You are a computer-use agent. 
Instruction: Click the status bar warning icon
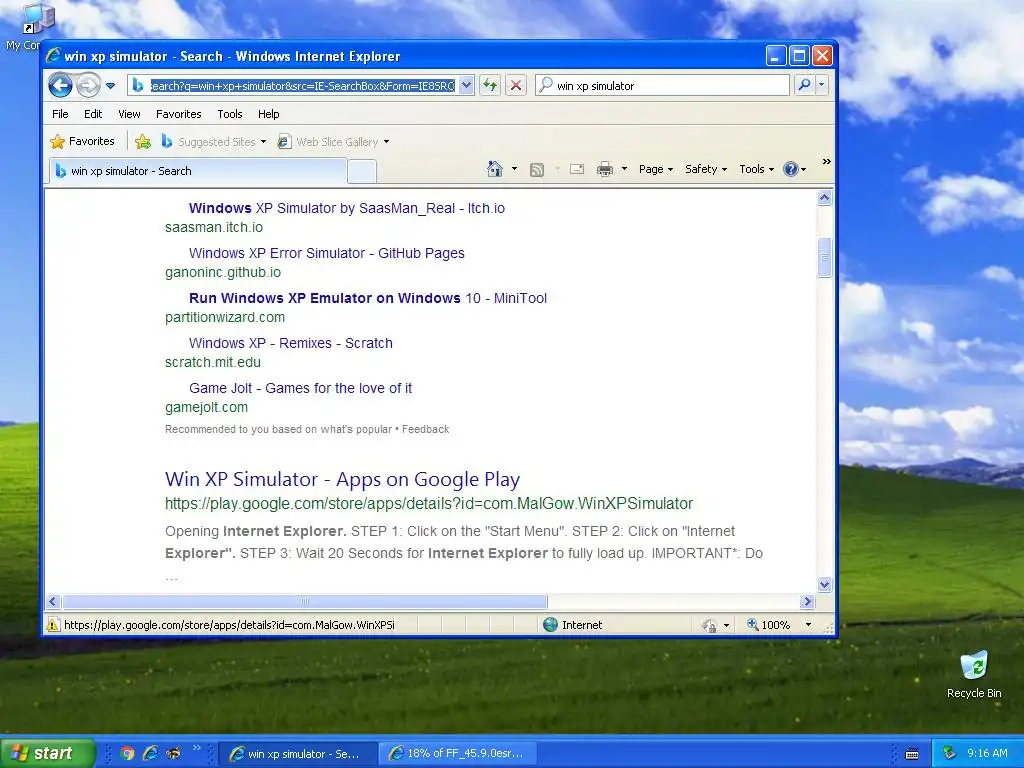(x=54, y=625)
